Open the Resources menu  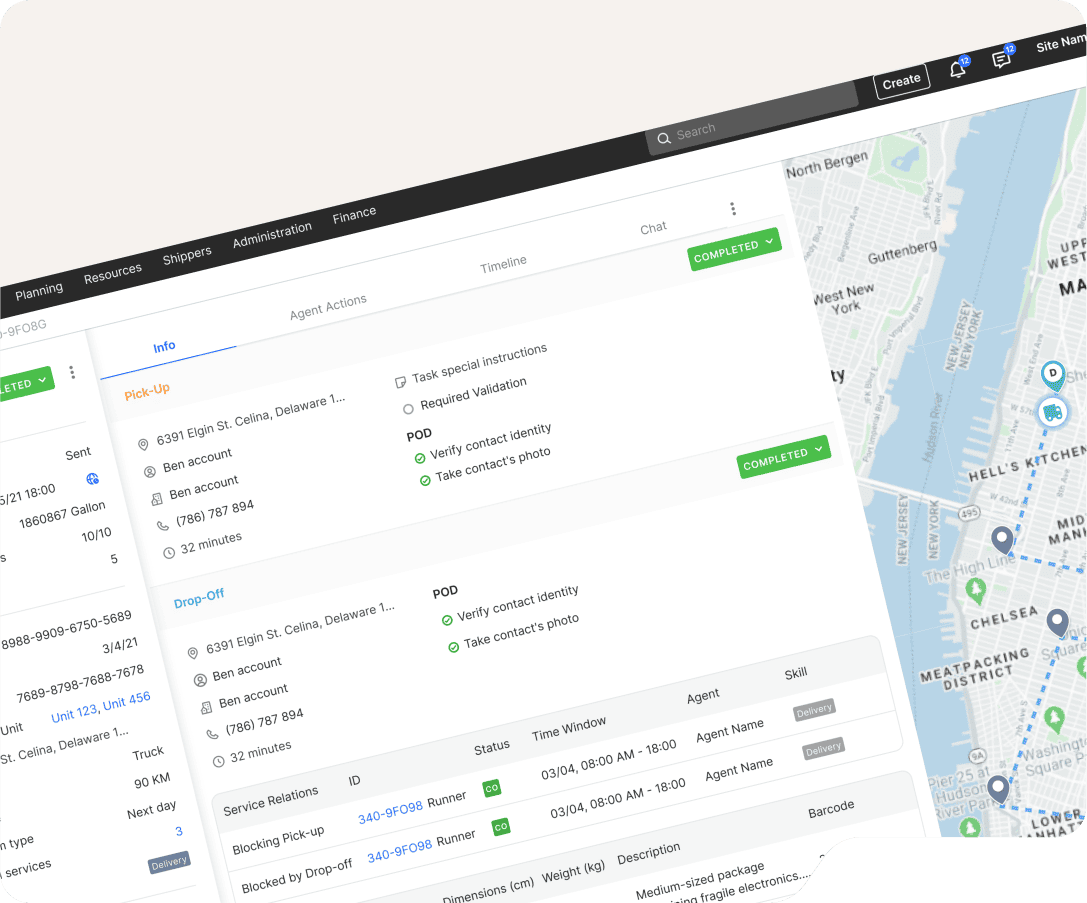(x=113, y=272)
